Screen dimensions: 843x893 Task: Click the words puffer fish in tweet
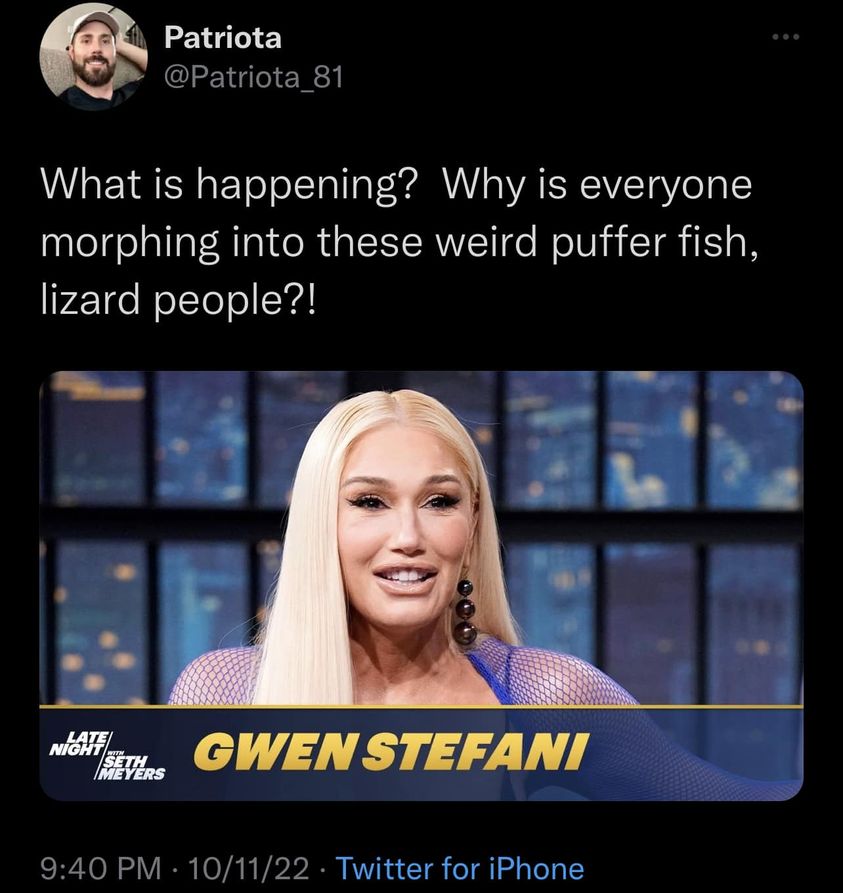(x=649, y=242)
